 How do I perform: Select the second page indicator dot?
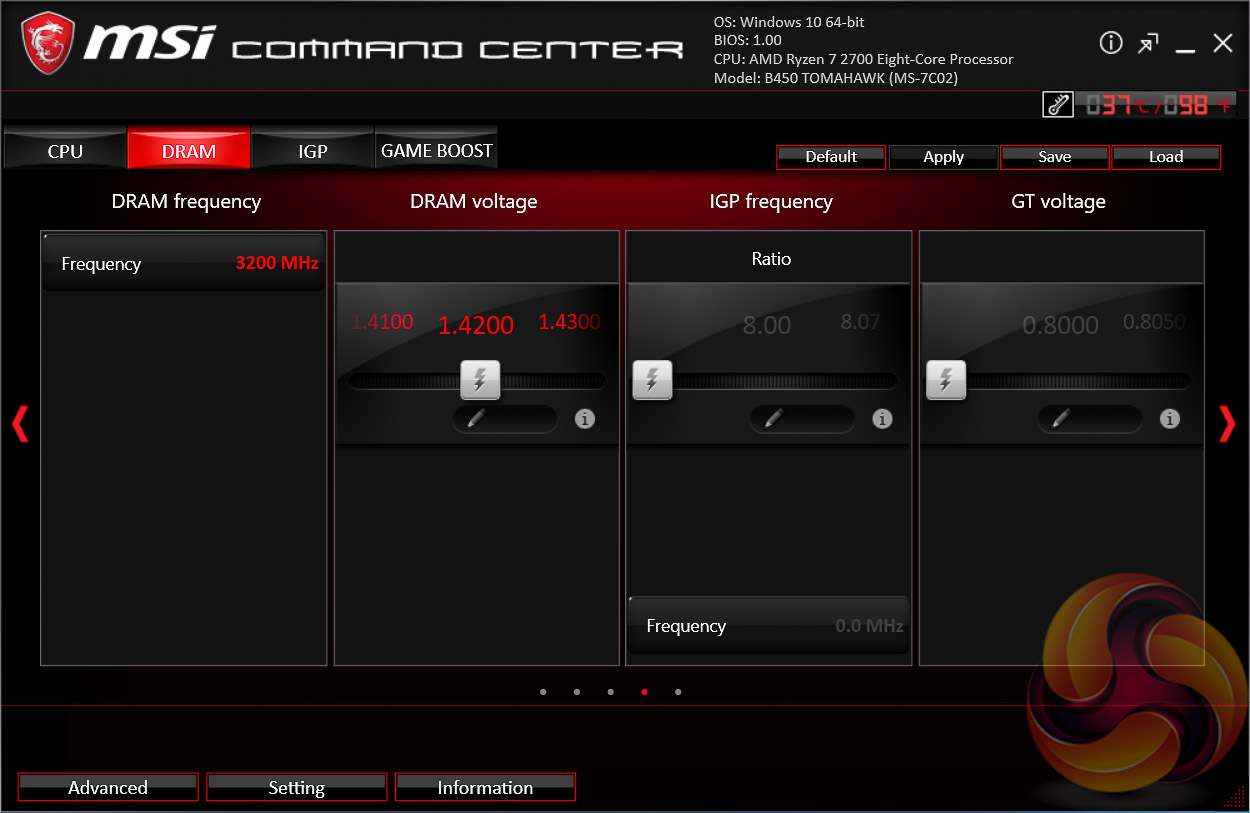point(577,691)
